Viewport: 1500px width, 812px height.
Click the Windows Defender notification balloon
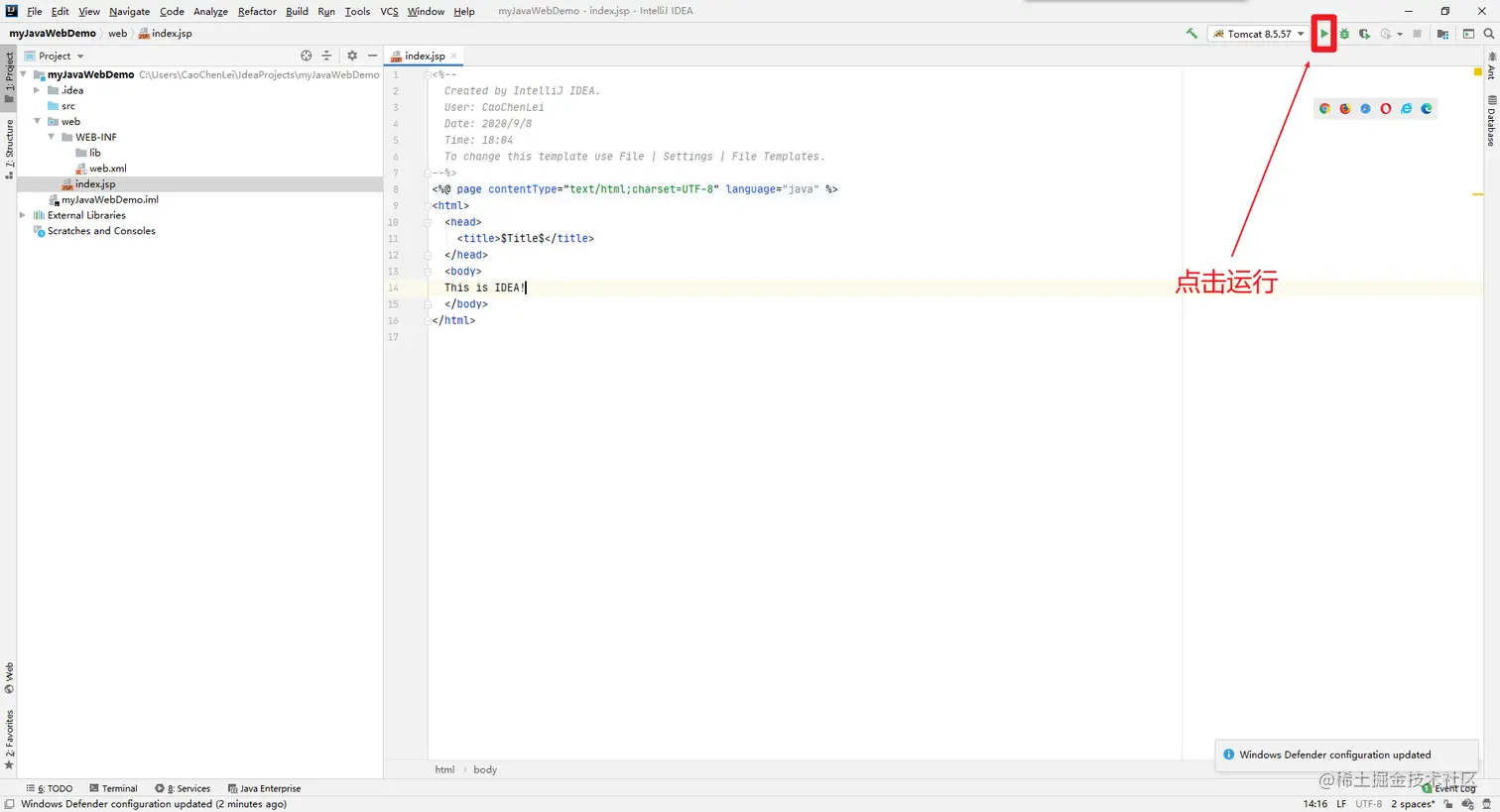coord(1346,754)
